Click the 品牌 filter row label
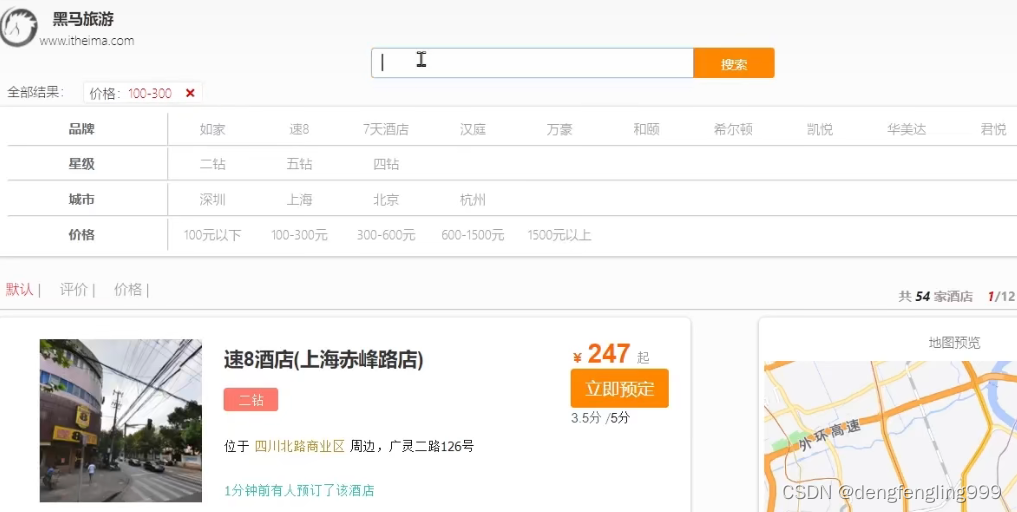This screenshot has width=1017, height=512. (x=82, y=129)
